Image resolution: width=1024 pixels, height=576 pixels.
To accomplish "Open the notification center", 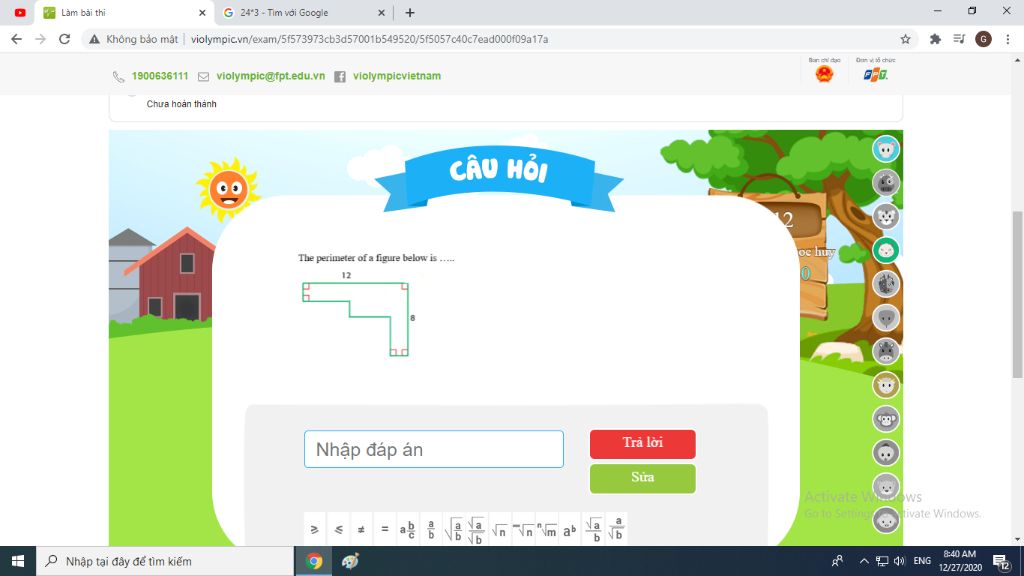I will point(1001,561).
